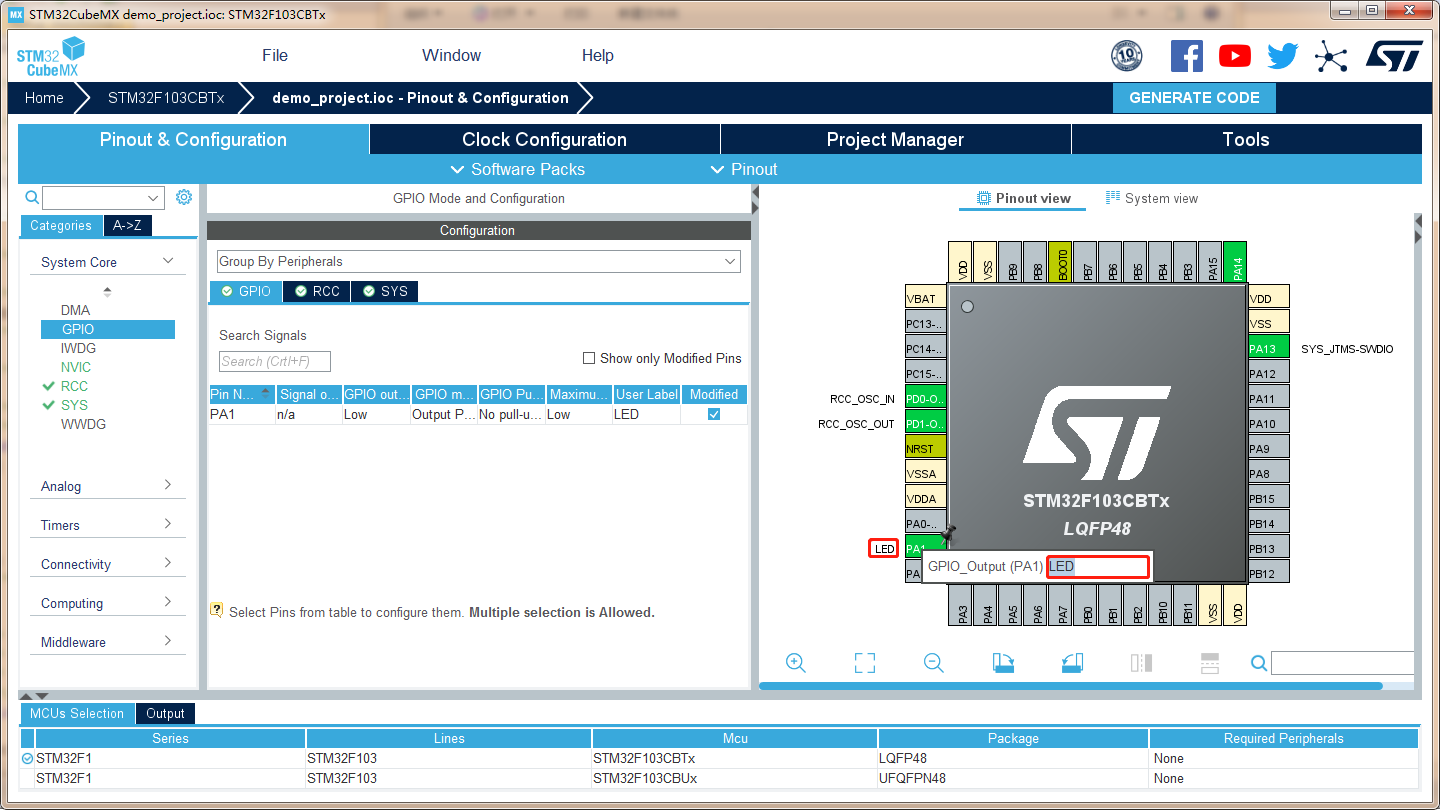Rotate chip view counterclockwise

pos(1072,663)
